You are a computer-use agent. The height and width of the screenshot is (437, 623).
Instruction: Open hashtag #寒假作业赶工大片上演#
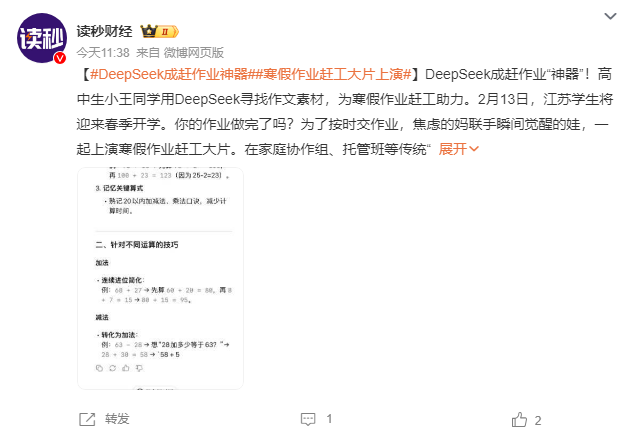tap(329, 74)
